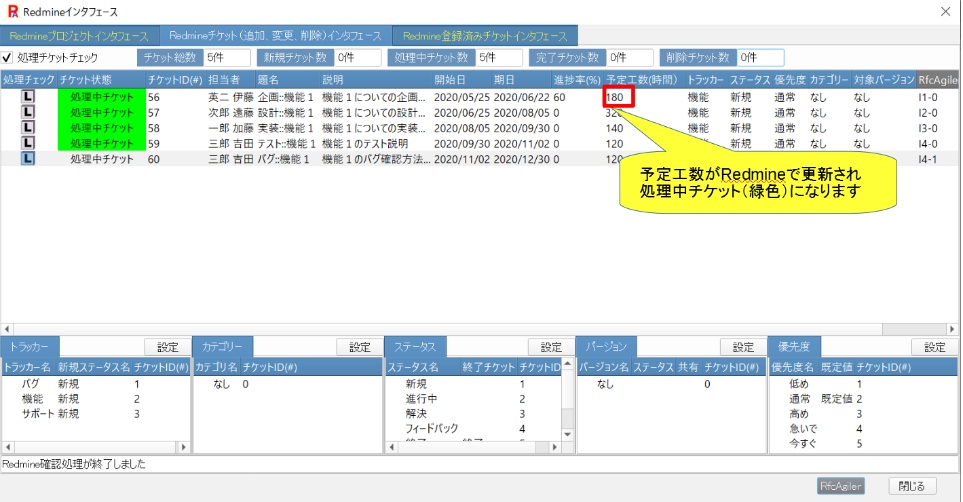Select 解決 row in ステータス list
This screenshot has width=963, height=502.
pyautogui.click(x=474, y=414)
